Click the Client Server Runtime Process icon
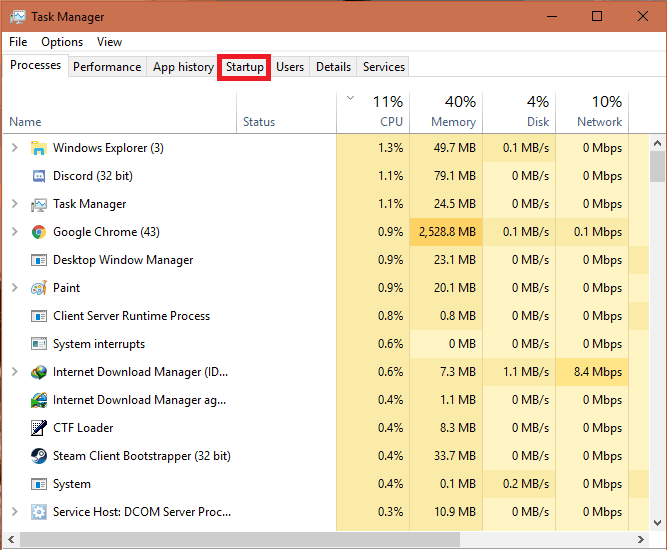The image size is (667, 550). 39,316
